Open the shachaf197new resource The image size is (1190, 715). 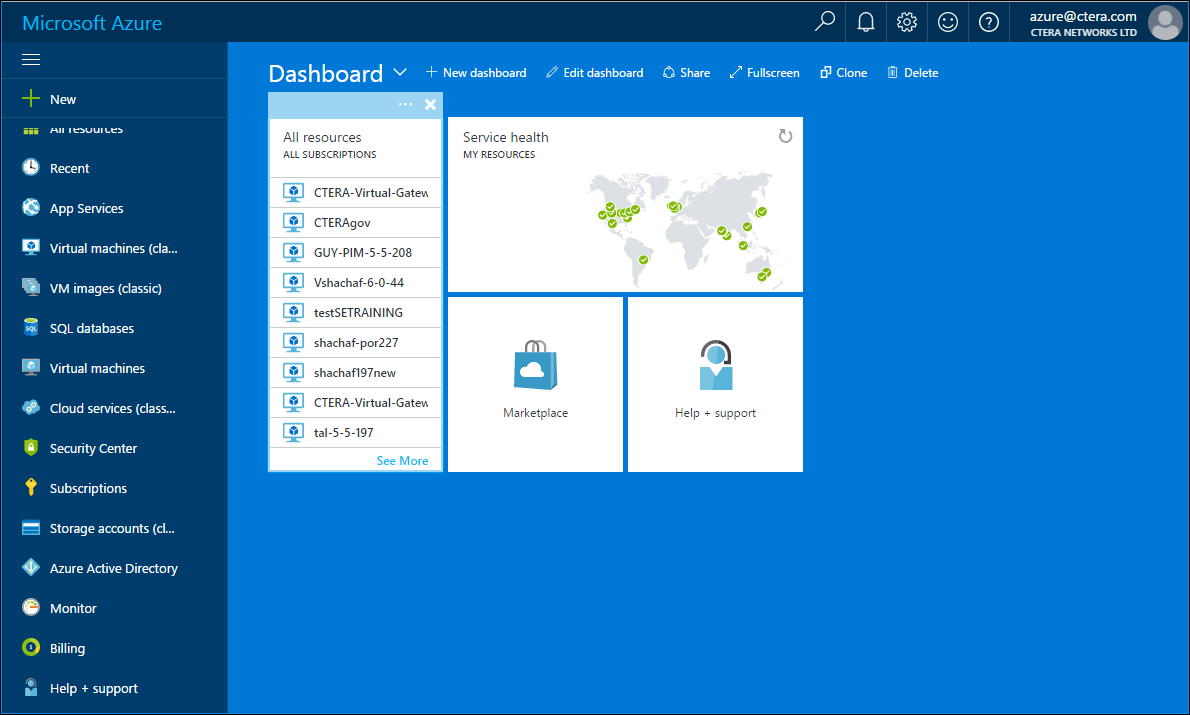[x=355, y=373]
